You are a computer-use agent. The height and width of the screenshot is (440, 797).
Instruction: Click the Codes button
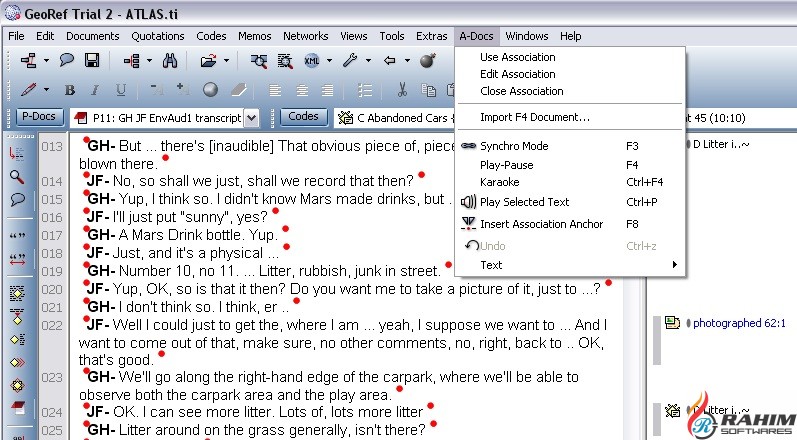[303, 117]
